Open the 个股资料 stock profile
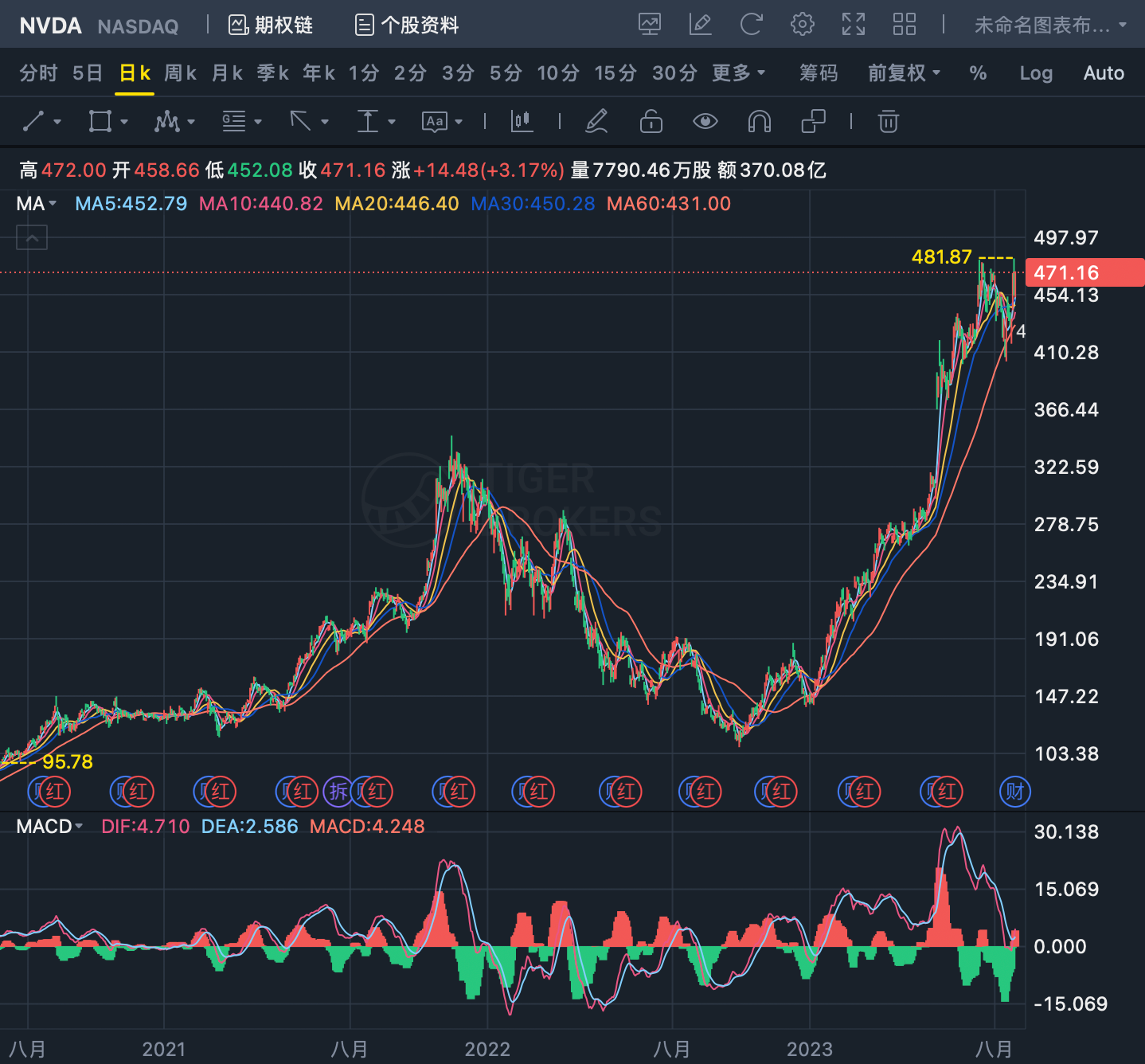 407,25
